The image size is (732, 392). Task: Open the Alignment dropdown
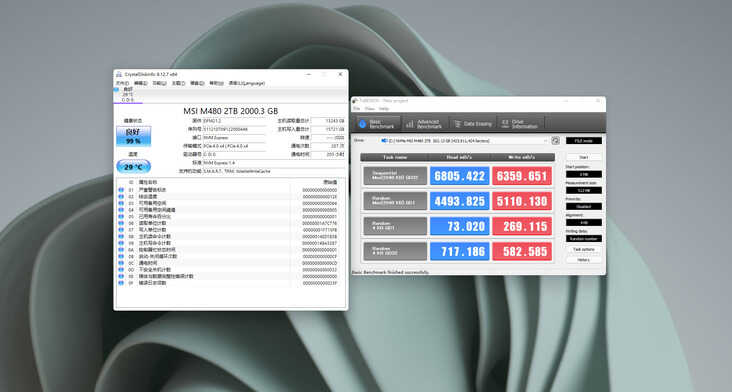pos(584,223)
